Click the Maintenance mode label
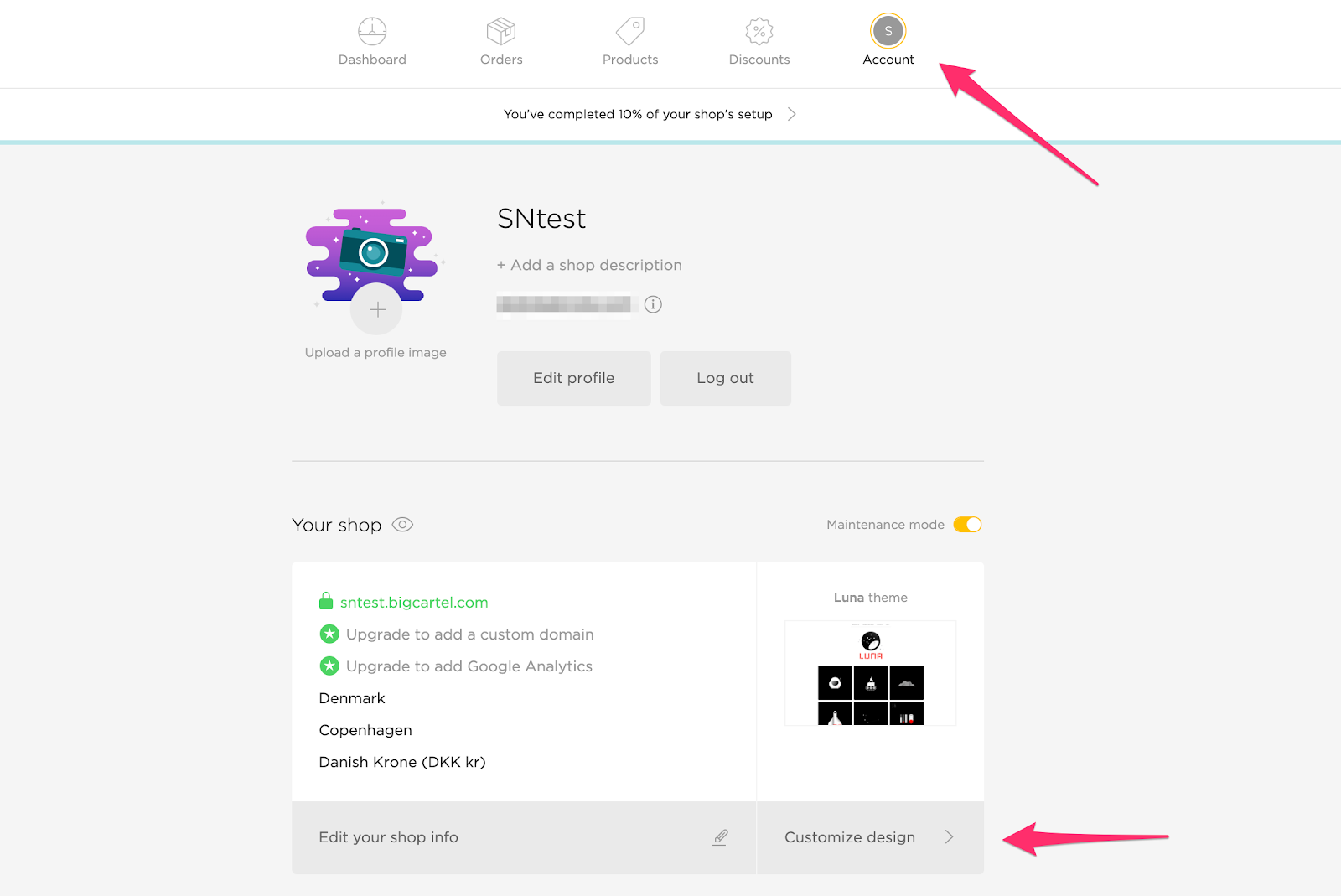Screen dimensions: 1341x896 pyautogui.click(x=885, y=525)
